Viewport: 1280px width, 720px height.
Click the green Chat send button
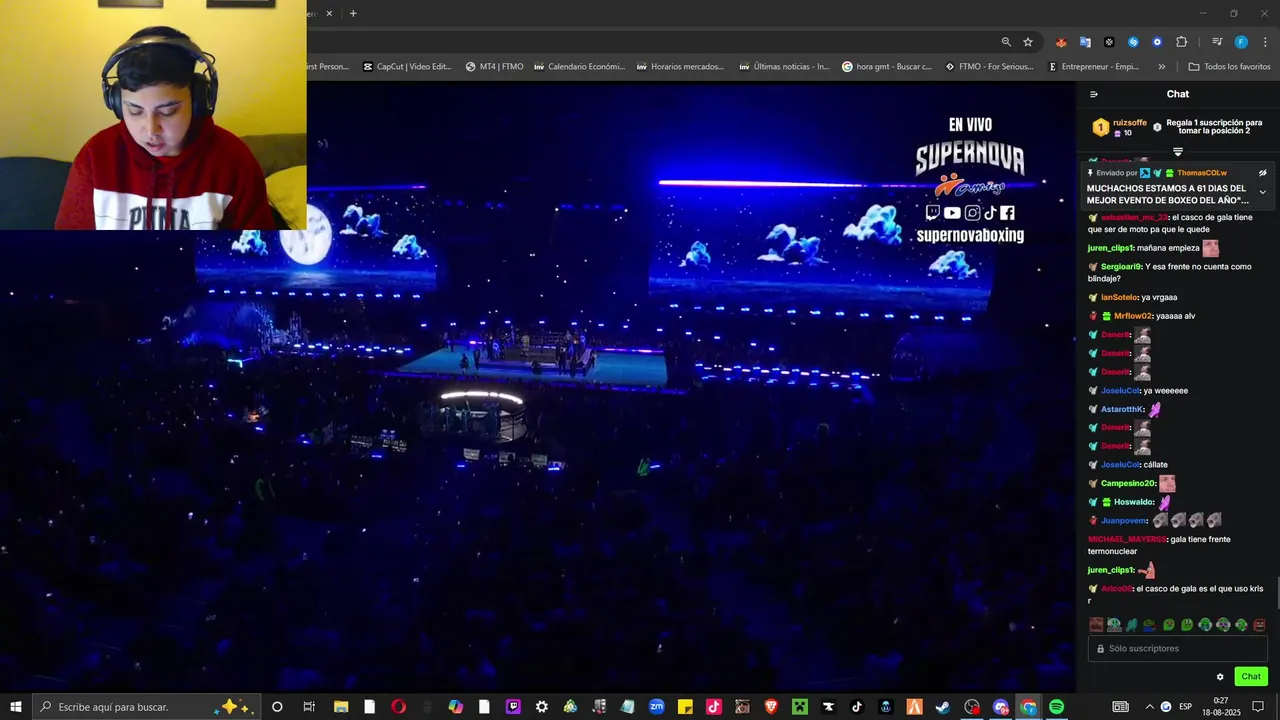tap(1251, 677)
